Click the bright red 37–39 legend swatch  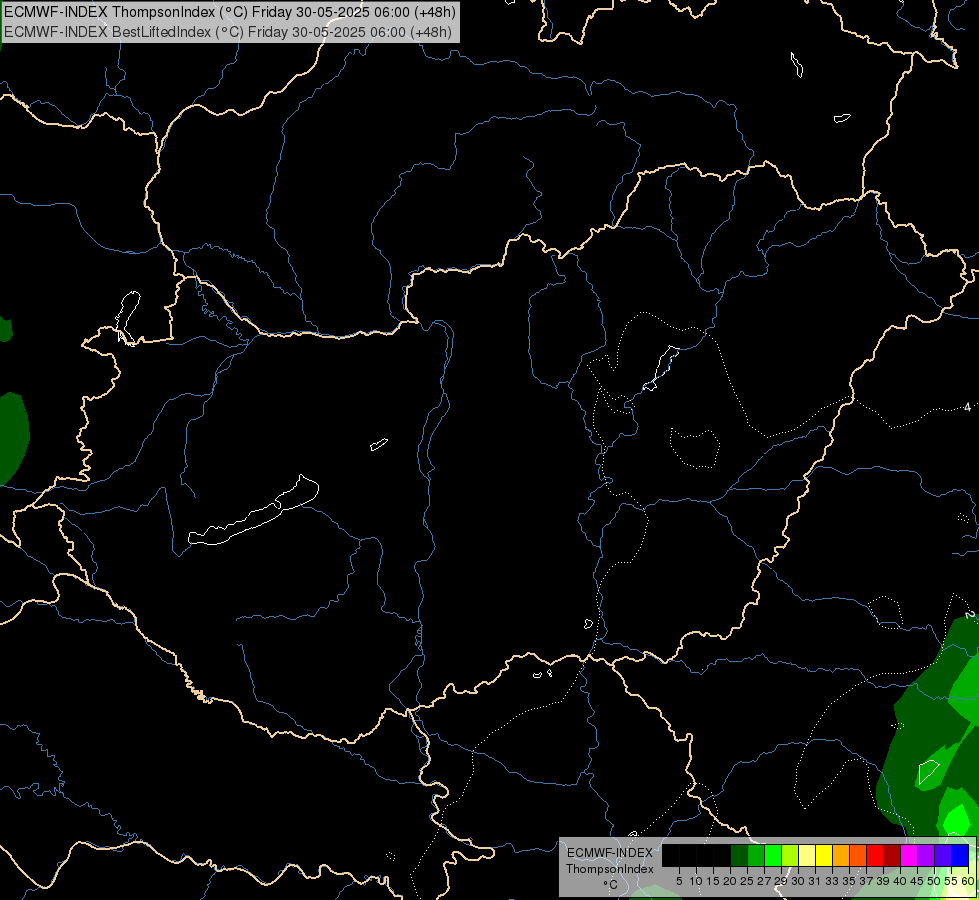pyautogui.click(x=875, y=855)
